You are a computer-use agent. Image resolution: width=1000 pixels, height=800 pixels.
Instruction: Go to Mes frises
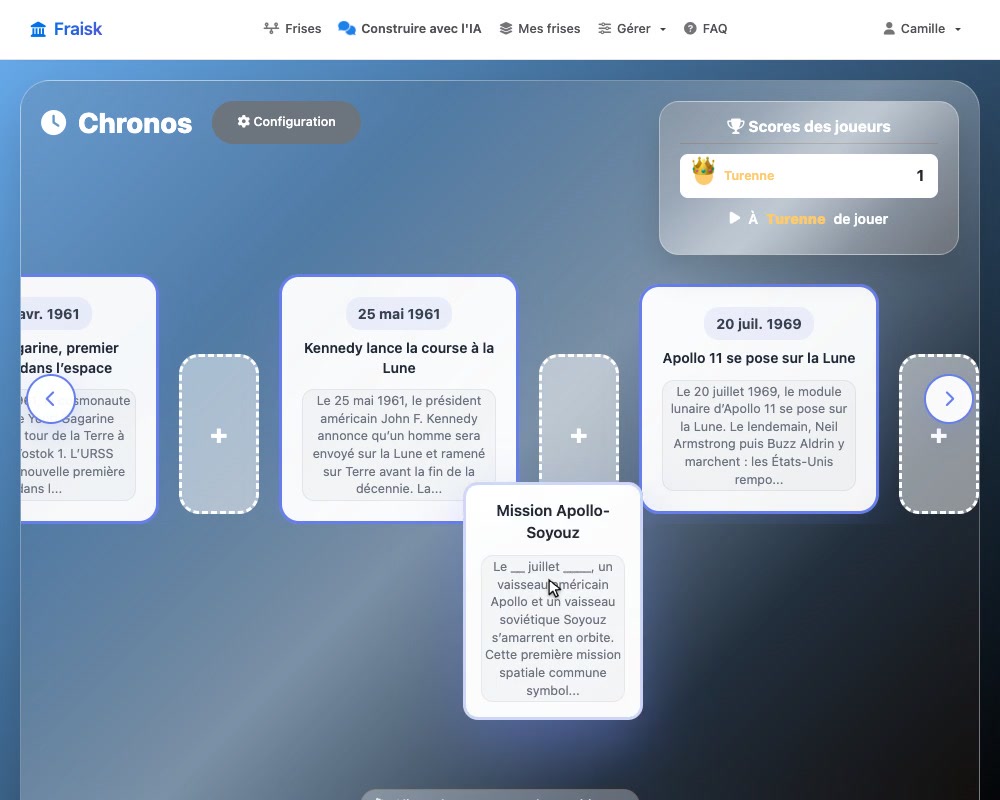(540, 29)
